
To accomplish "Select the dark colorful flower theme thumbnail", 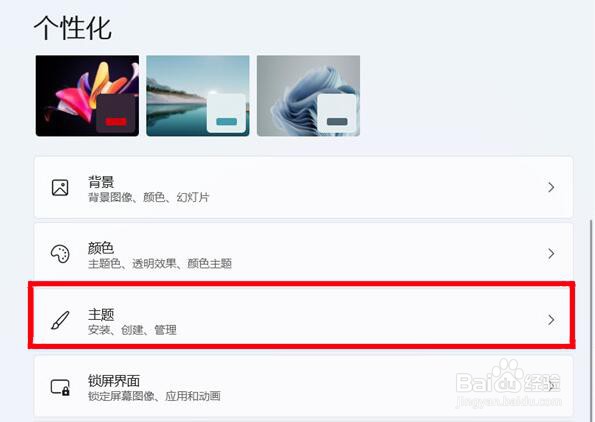I will click(87, 96).
